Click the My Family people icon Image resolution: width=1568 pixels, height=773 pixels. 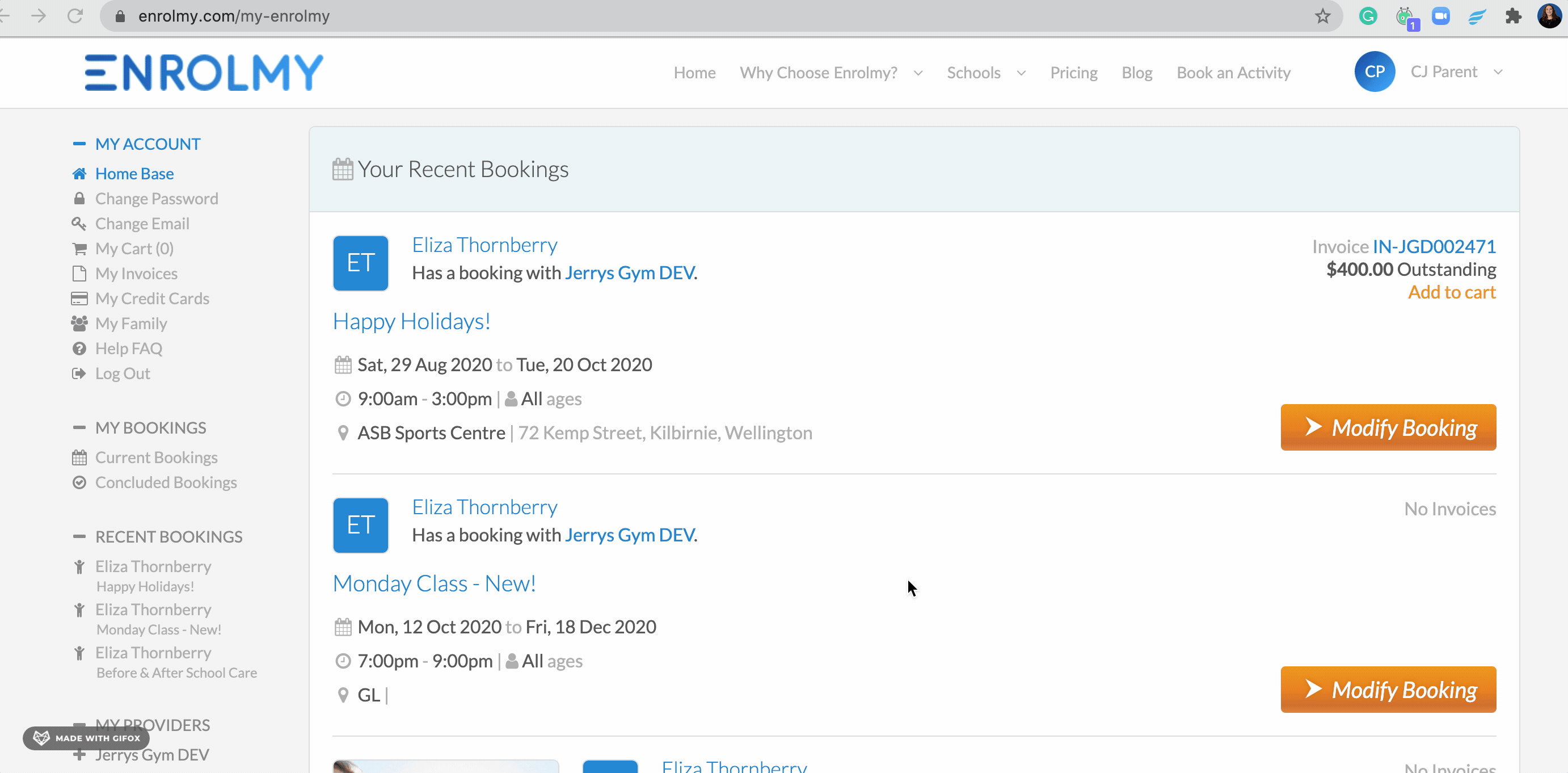(79, 324)
